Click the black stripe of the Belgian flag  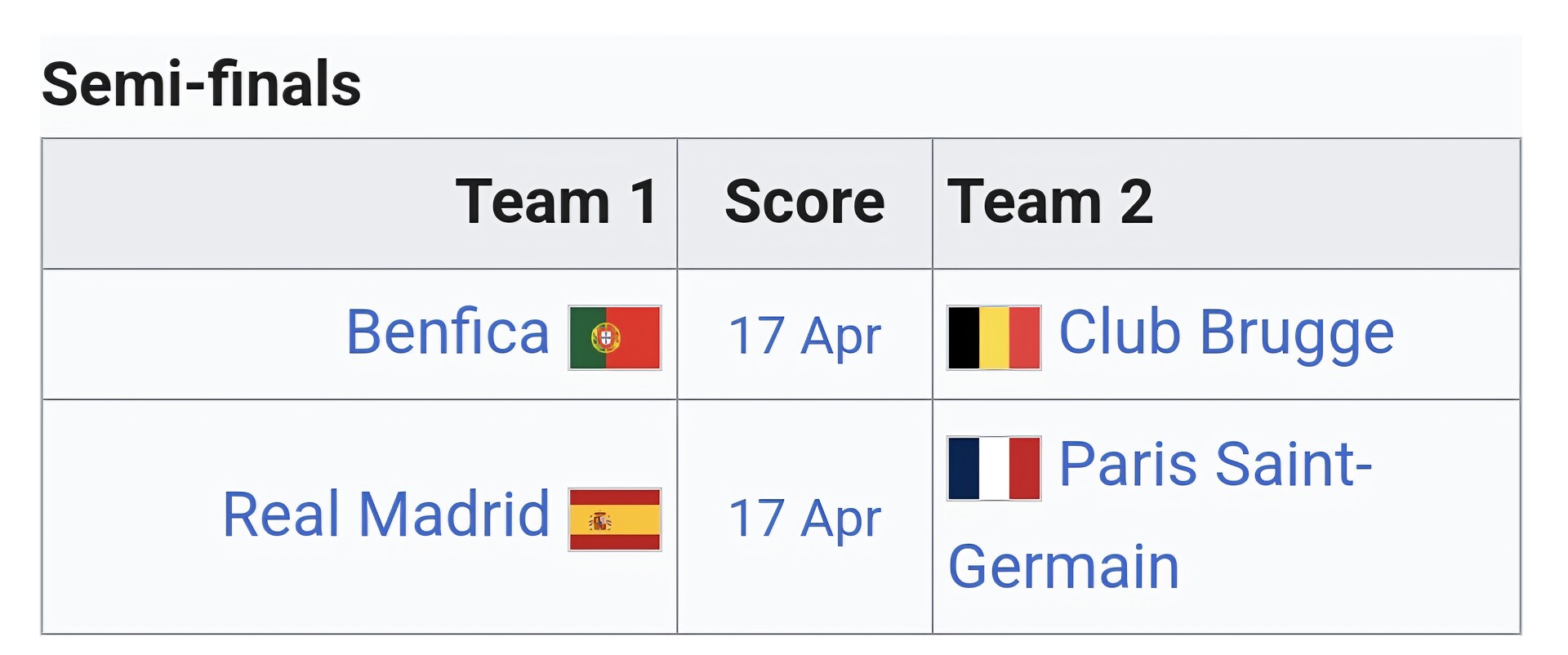(964, 337)
